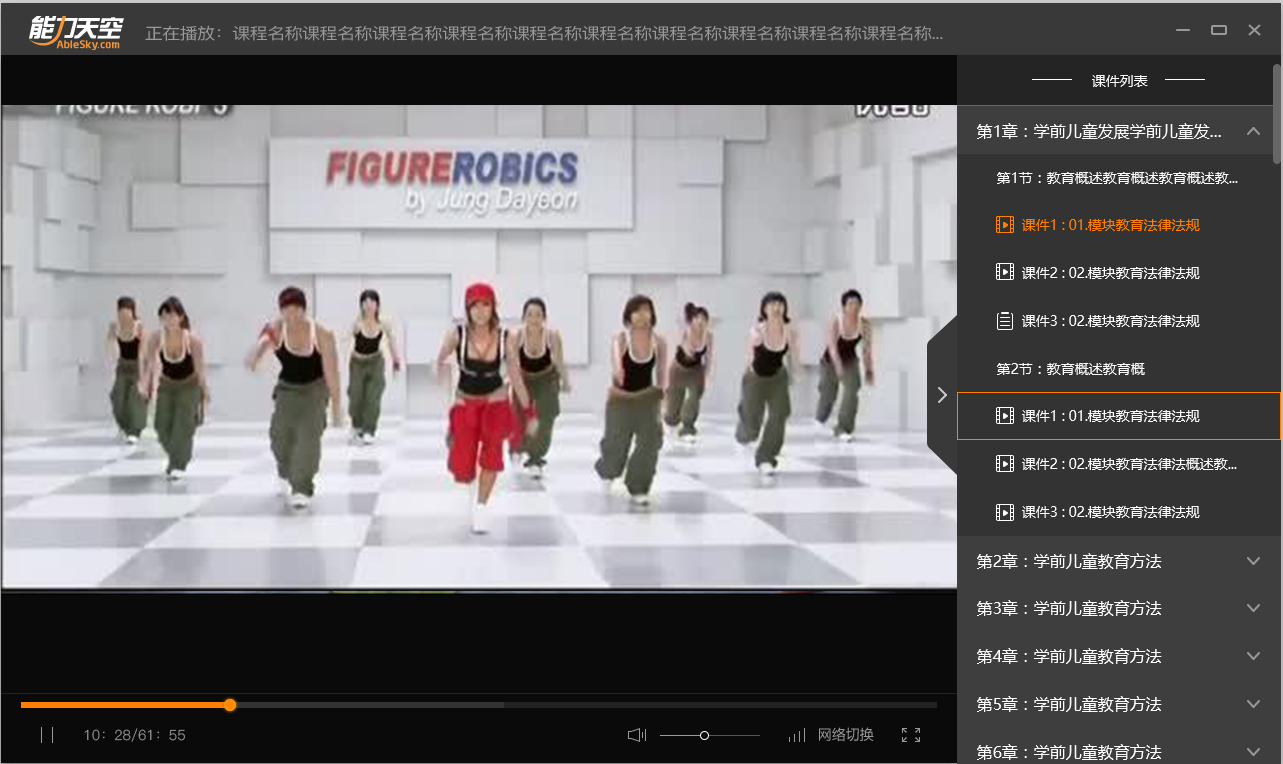The height and width of the screenshot is (764, 1283).
Task: Click document icon for 课件3 in section 1
Action: coord(1005,321)
